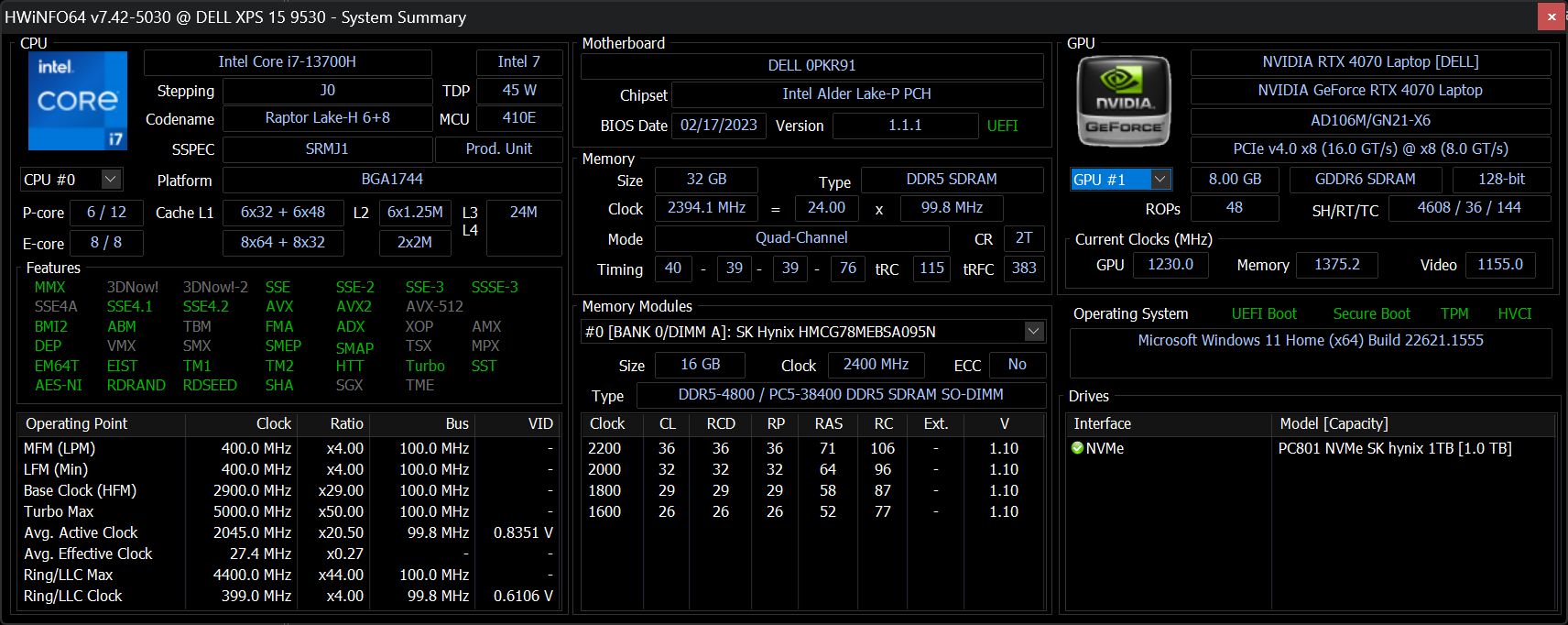Click the GPU memory size 8.00 GB

(1235, 180)
